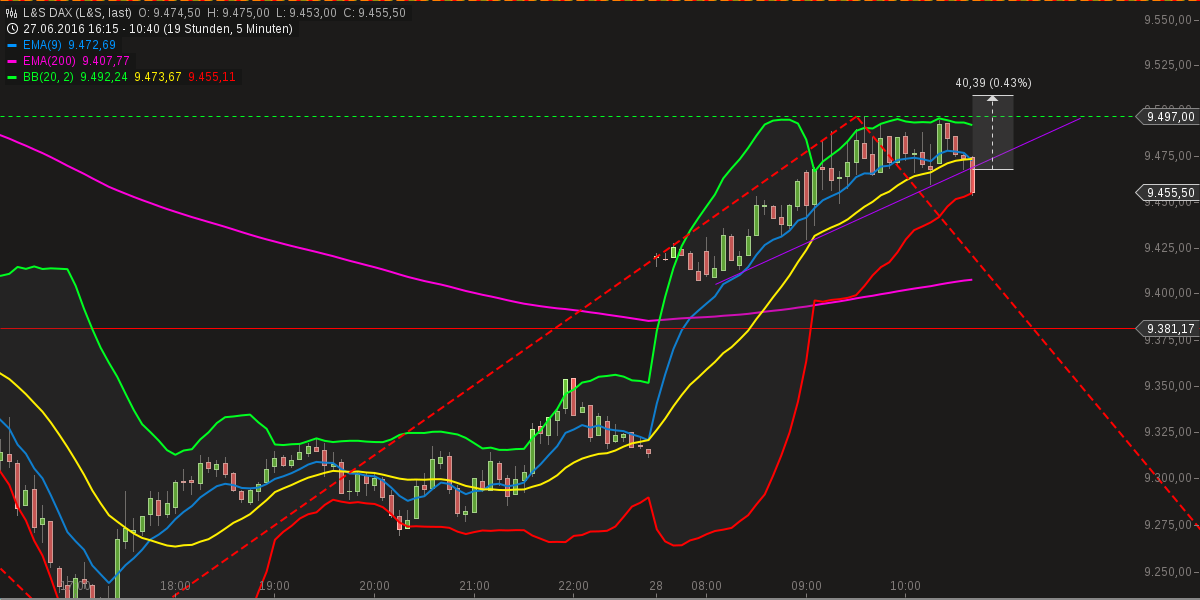Click the yellow middle band value 9.473,67
1200x600 pixels.
[x=158, y=77]
